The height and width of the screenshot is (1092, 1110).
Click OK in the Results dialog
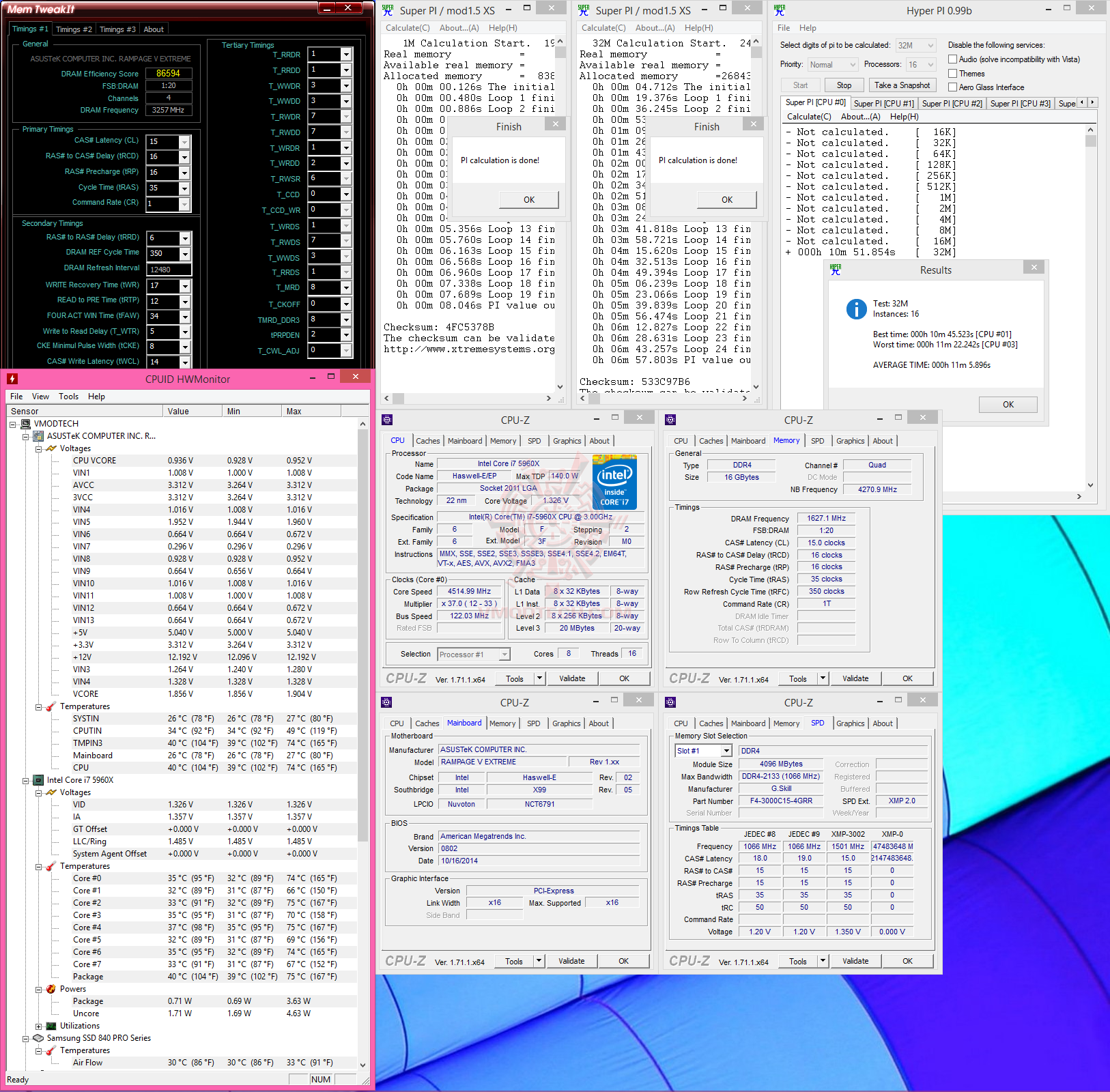coord(1008,405)
